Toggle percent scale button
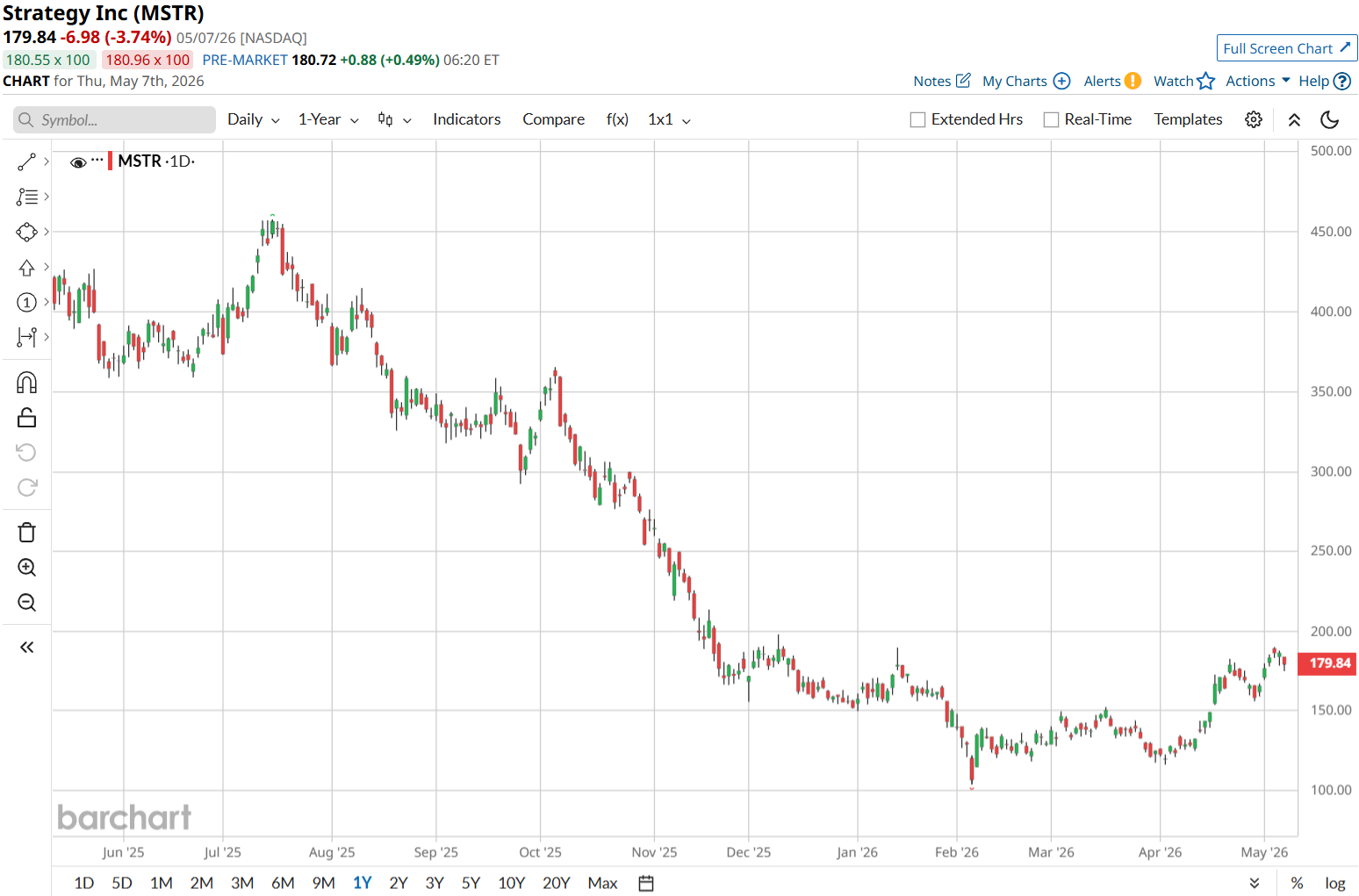This screenshot has height=896, width=1359. pos(1297,883)
